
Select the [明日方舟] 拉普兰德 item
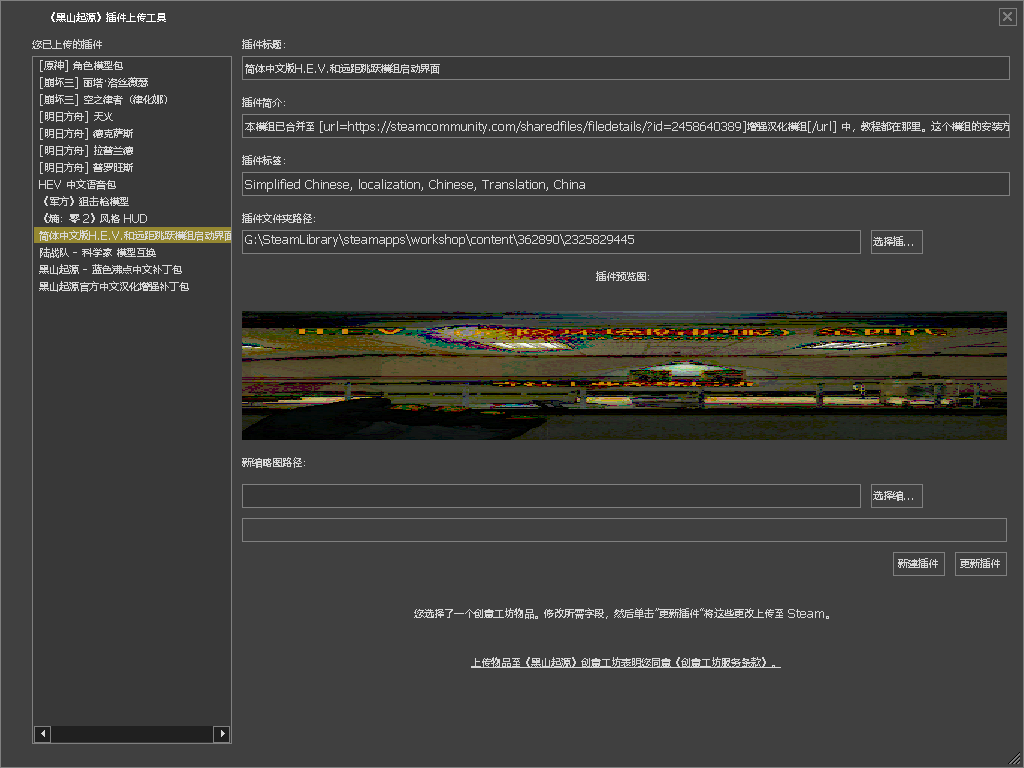[x=132, y=150]
